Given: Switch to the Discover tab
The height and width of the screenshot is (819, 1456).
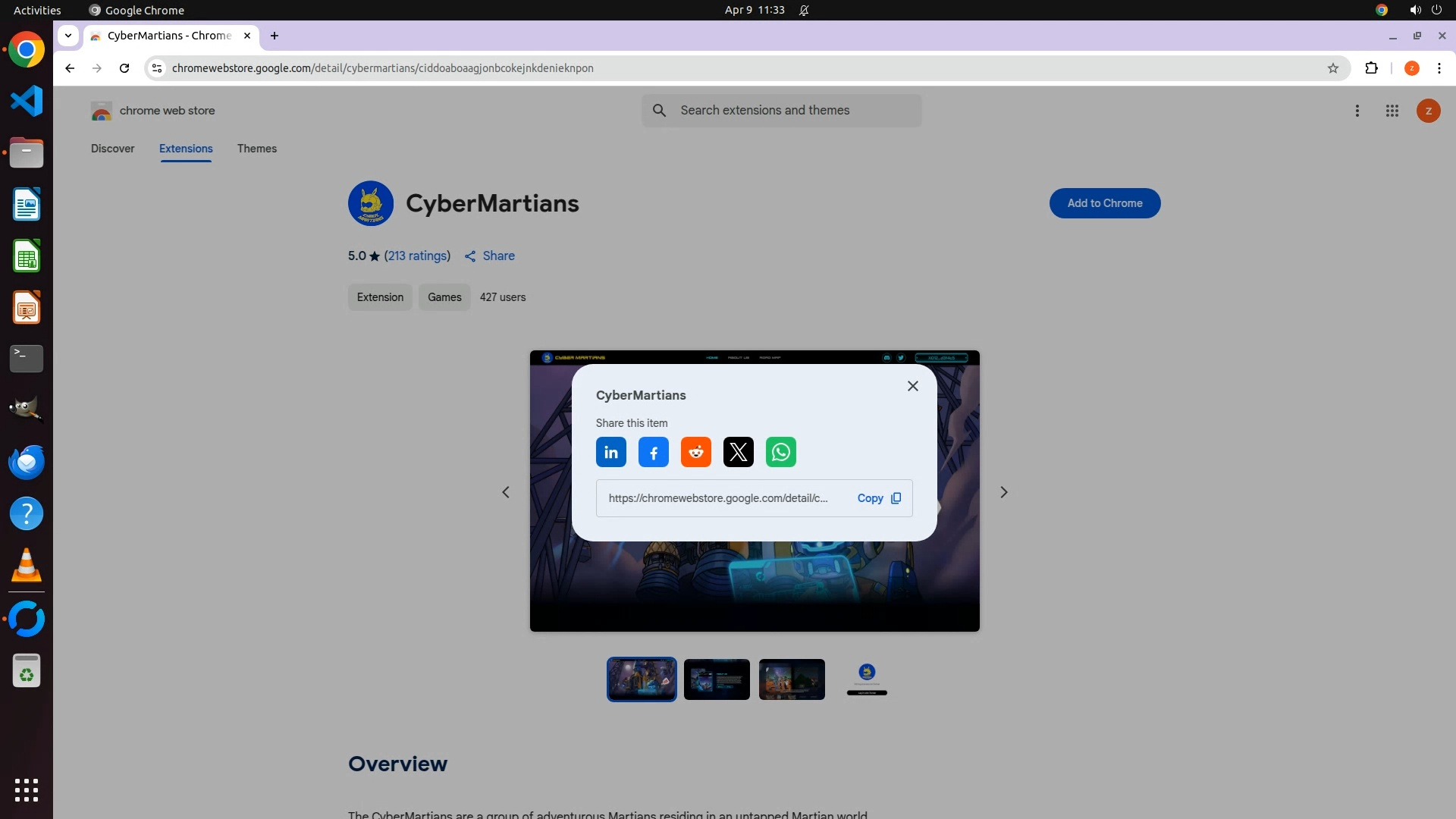Looking at the screenshot, I should click(112, 149).
